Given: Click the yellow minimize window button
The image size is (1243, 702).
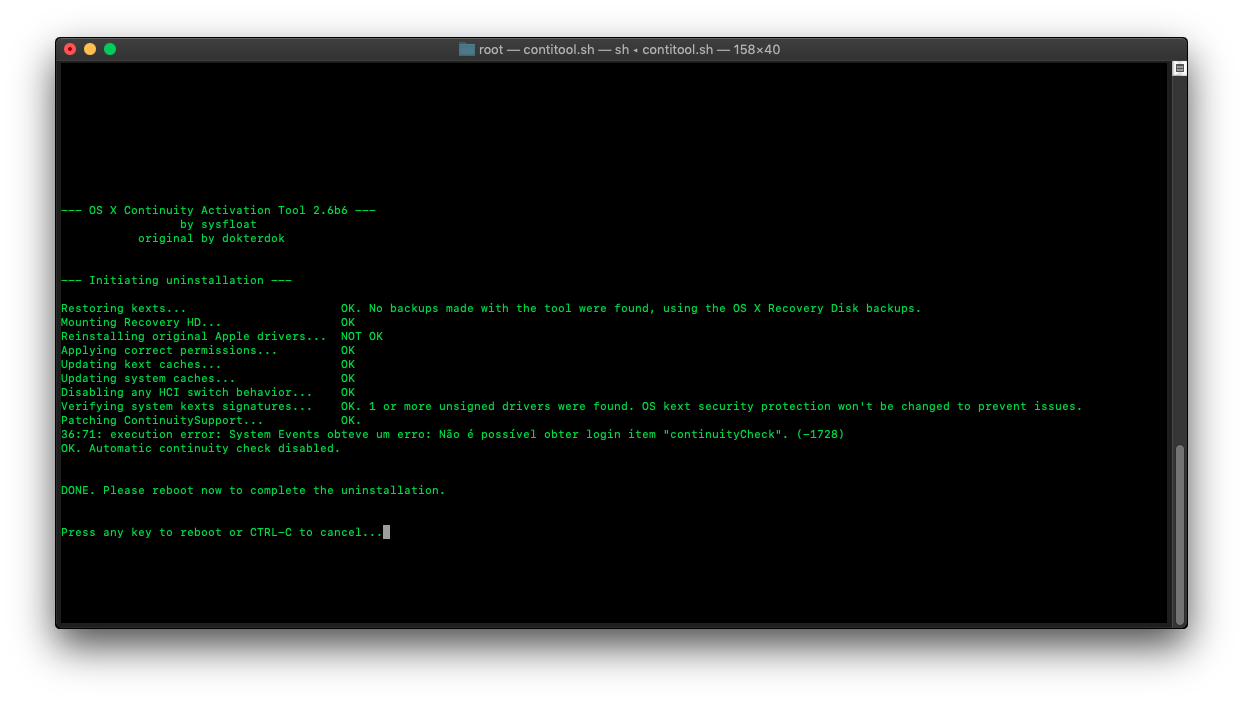Looking at the screenshot, I should tap(90, 49).
